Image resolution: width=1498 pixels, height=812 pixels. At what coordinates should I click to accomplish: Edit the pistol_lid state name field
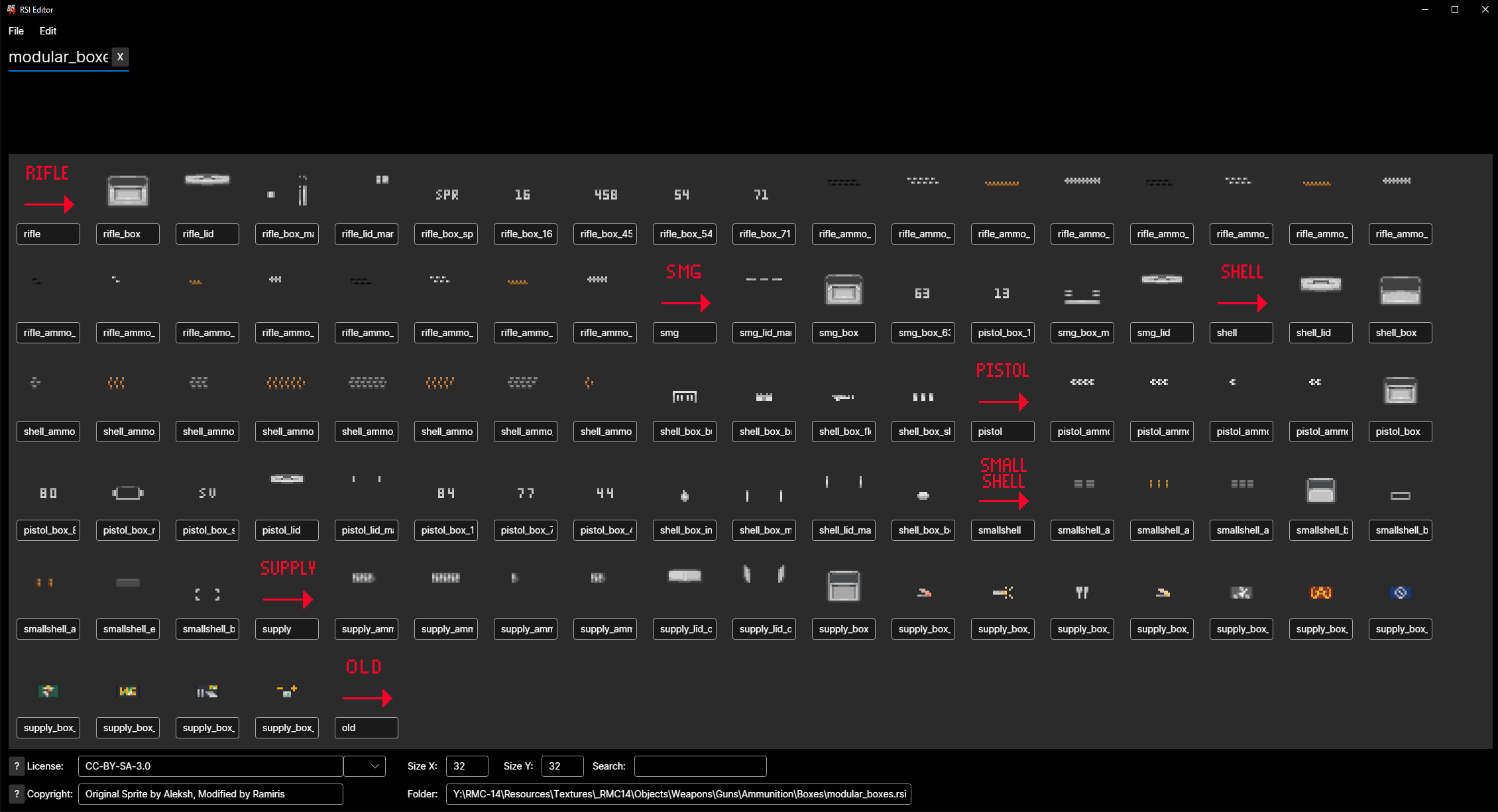286,530
